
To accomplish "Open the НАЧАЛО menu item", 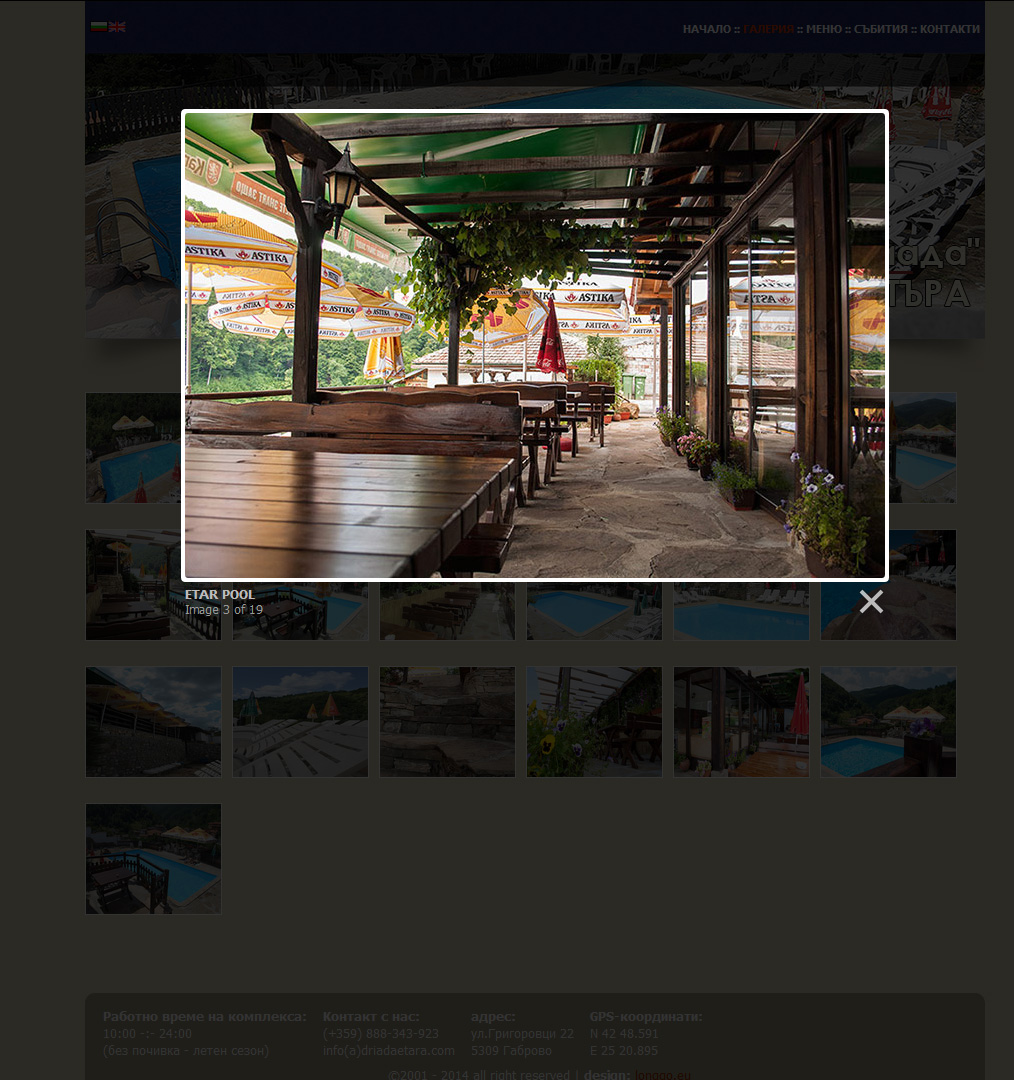I will 707,29.
